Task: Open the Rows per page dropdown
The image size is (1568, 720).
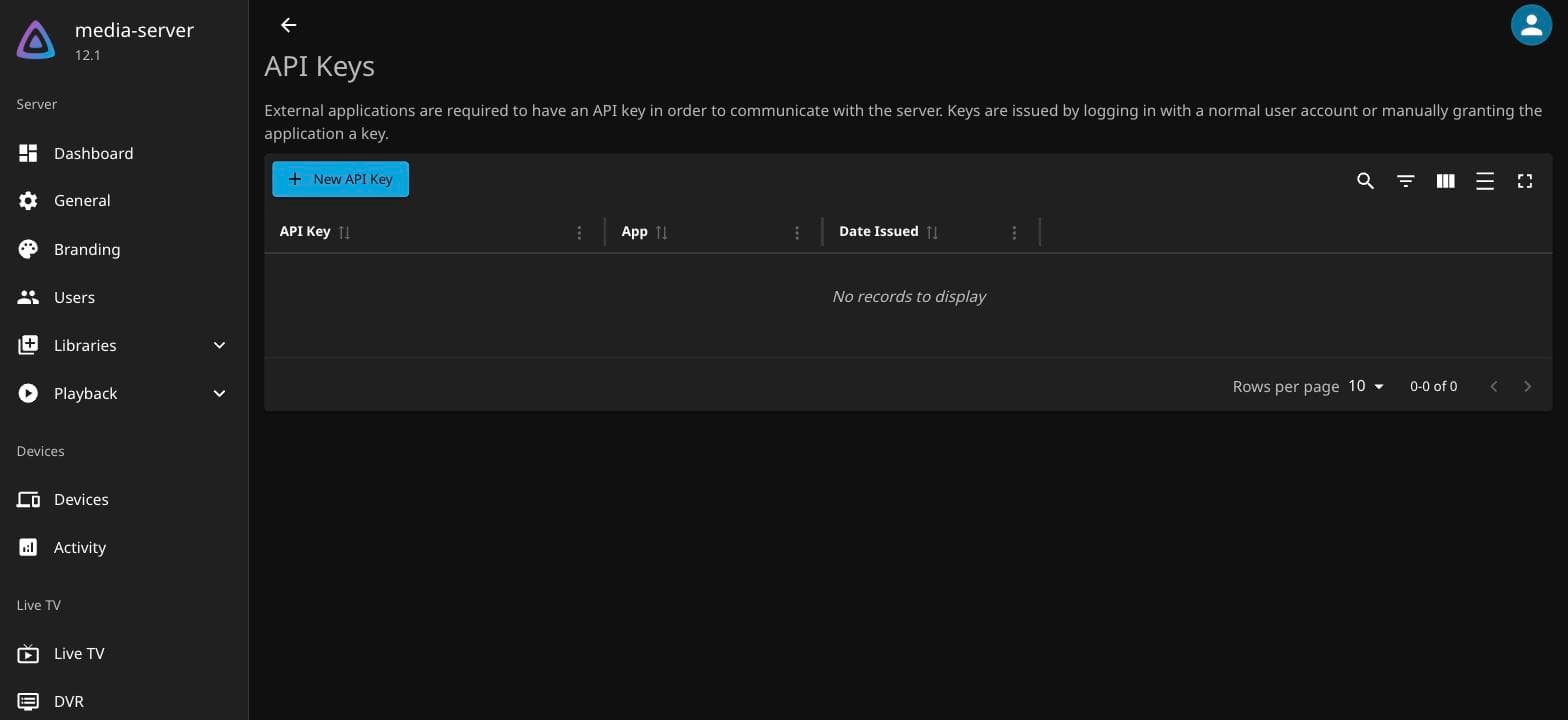Action: 1366,386
